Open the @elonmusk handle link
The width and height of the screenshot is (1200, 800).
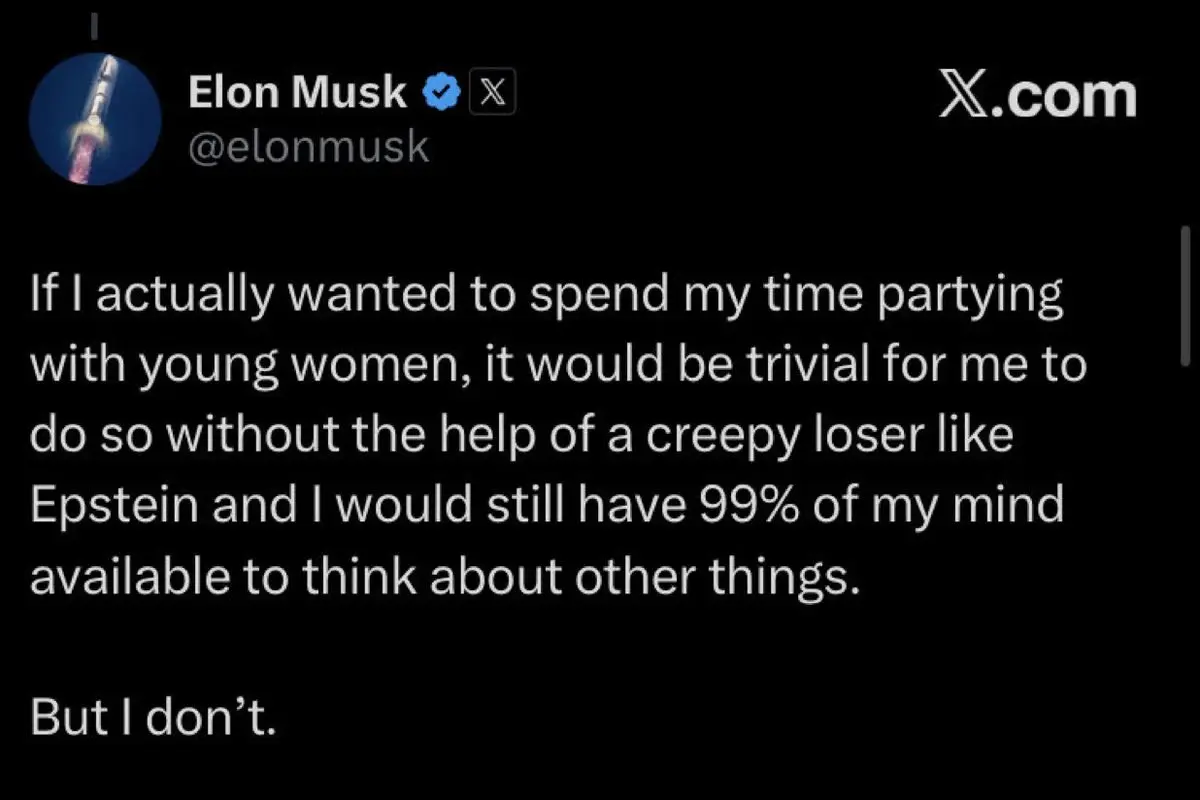(308, 147)
